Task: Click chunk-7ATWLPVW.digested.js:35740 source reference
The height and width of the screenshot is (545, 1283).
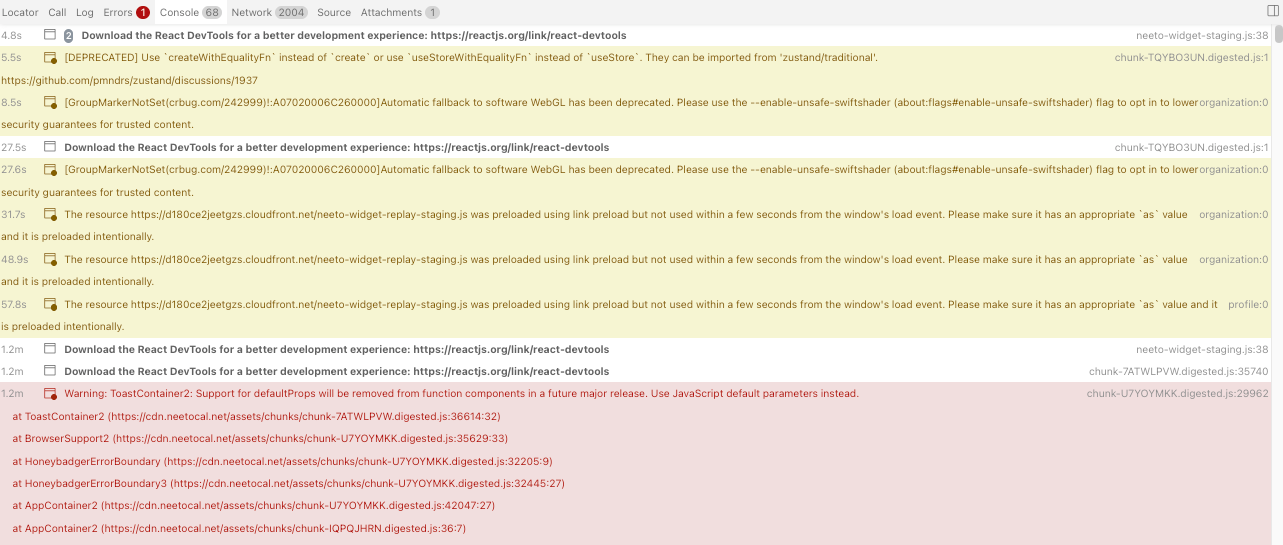Action: tap(1178, 372)
